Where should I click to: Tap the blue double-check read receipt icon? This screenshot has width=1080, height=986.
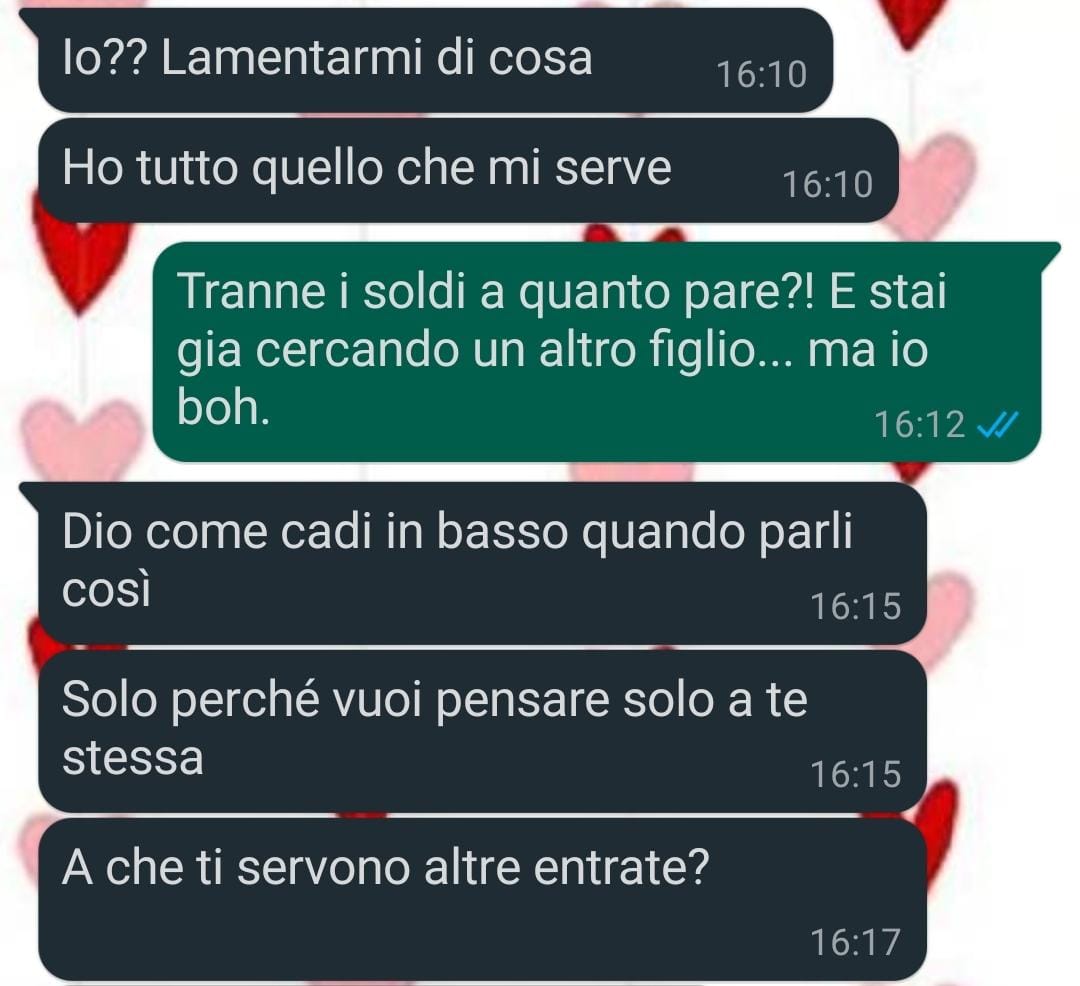tap(997, 425)
